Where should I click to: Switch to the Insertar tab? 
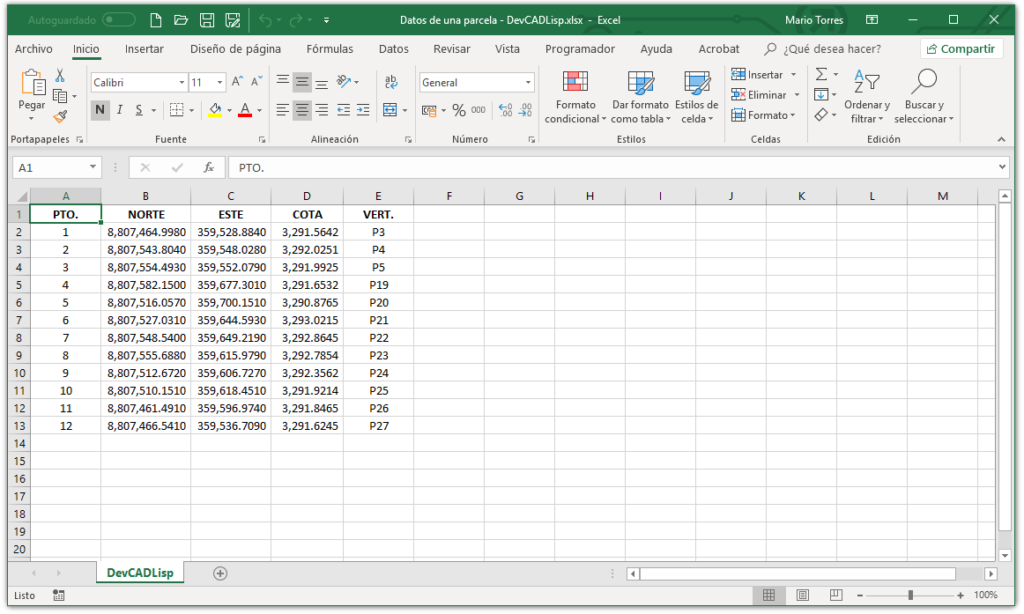(x=144, y=49)
